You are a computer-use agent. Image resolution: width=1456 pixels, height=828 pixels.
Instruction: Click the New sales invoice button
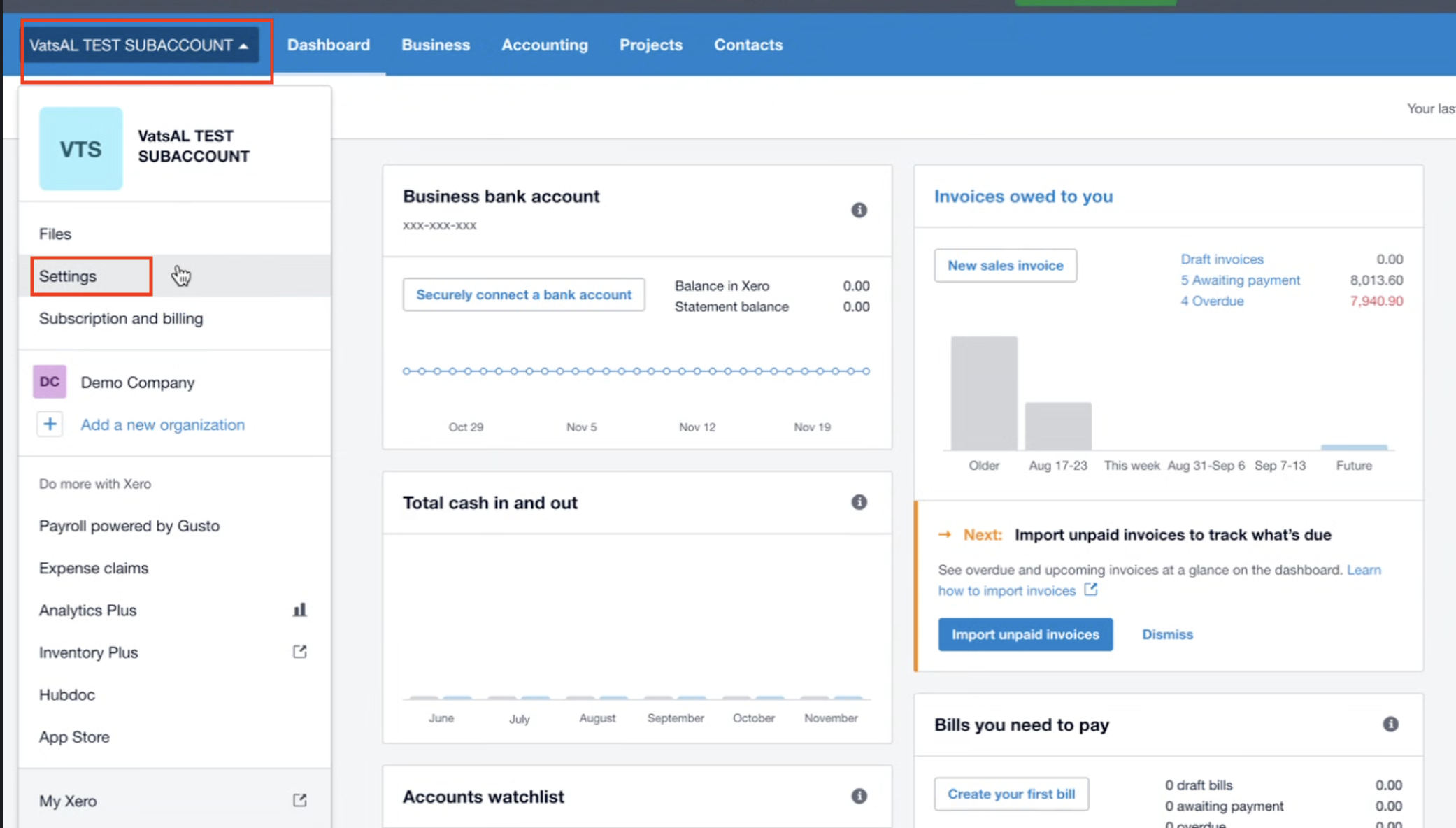(1005, 266)
